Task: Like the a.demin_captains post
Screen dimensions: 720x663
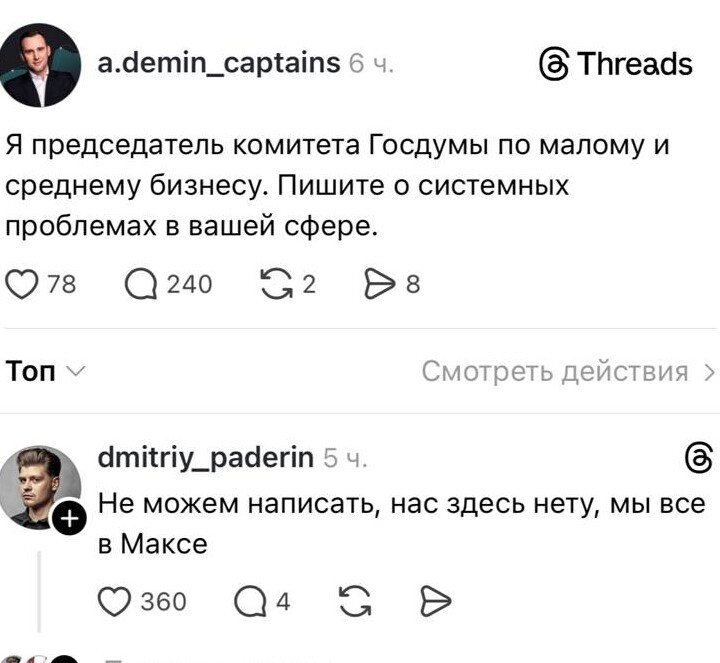Action: tap(24, 285)
